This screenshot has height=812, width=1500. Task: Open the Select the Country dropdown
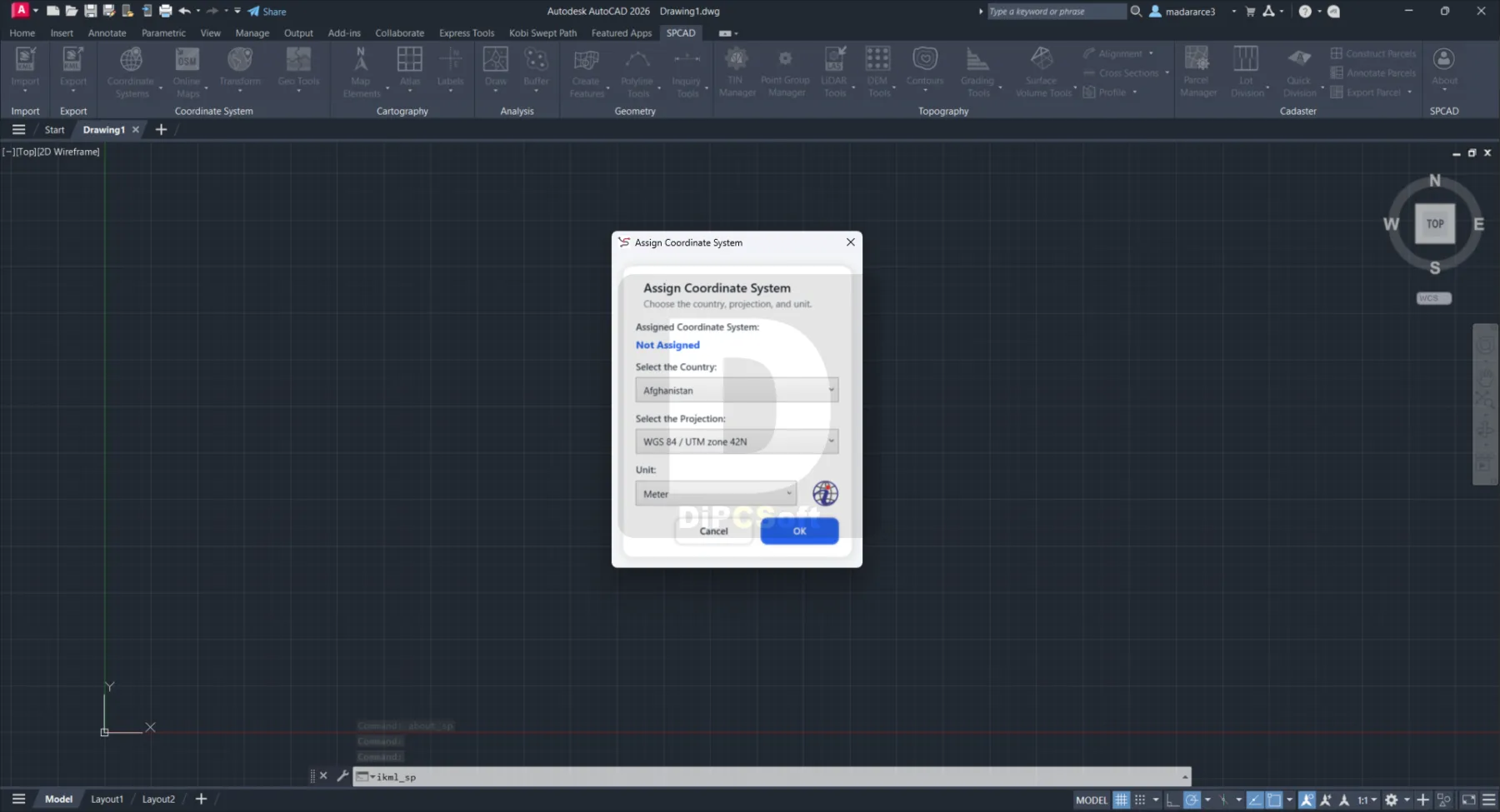coord(737,390)
